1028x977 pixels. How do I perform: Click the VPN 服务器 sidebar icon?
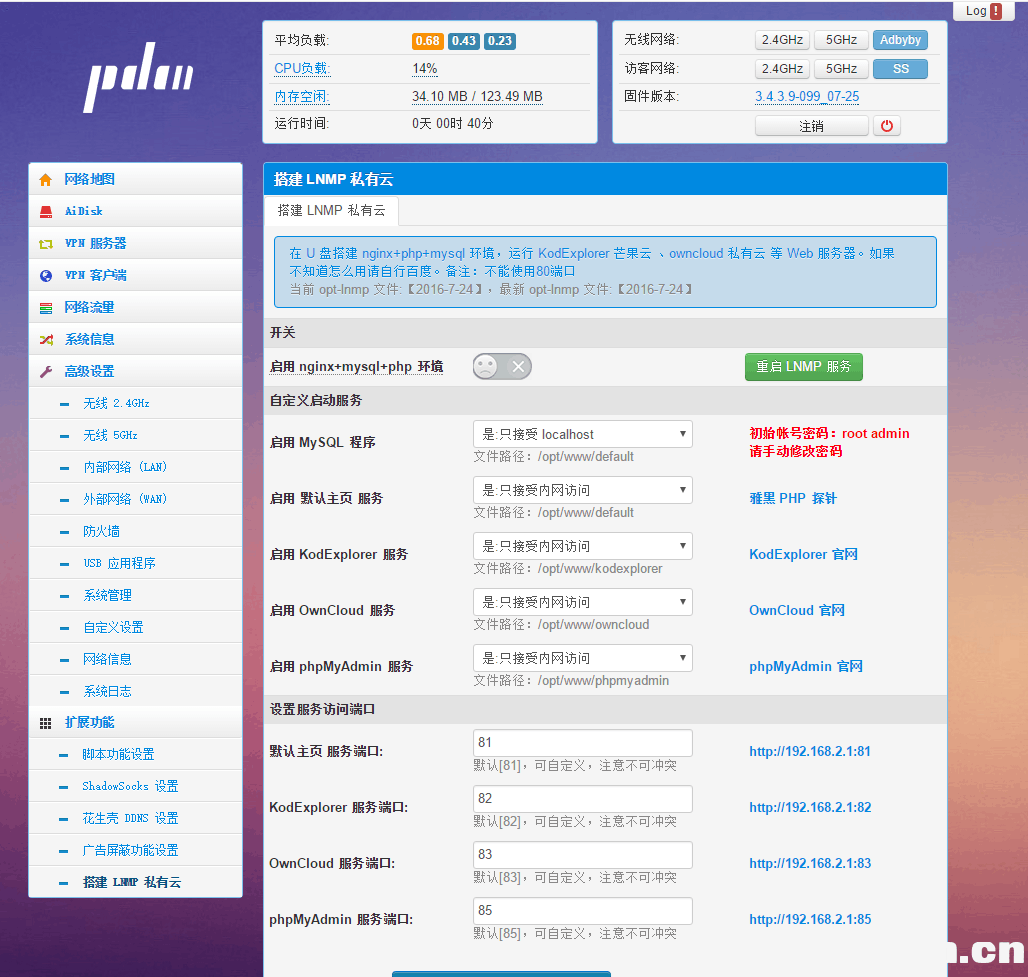click(45, 244)
